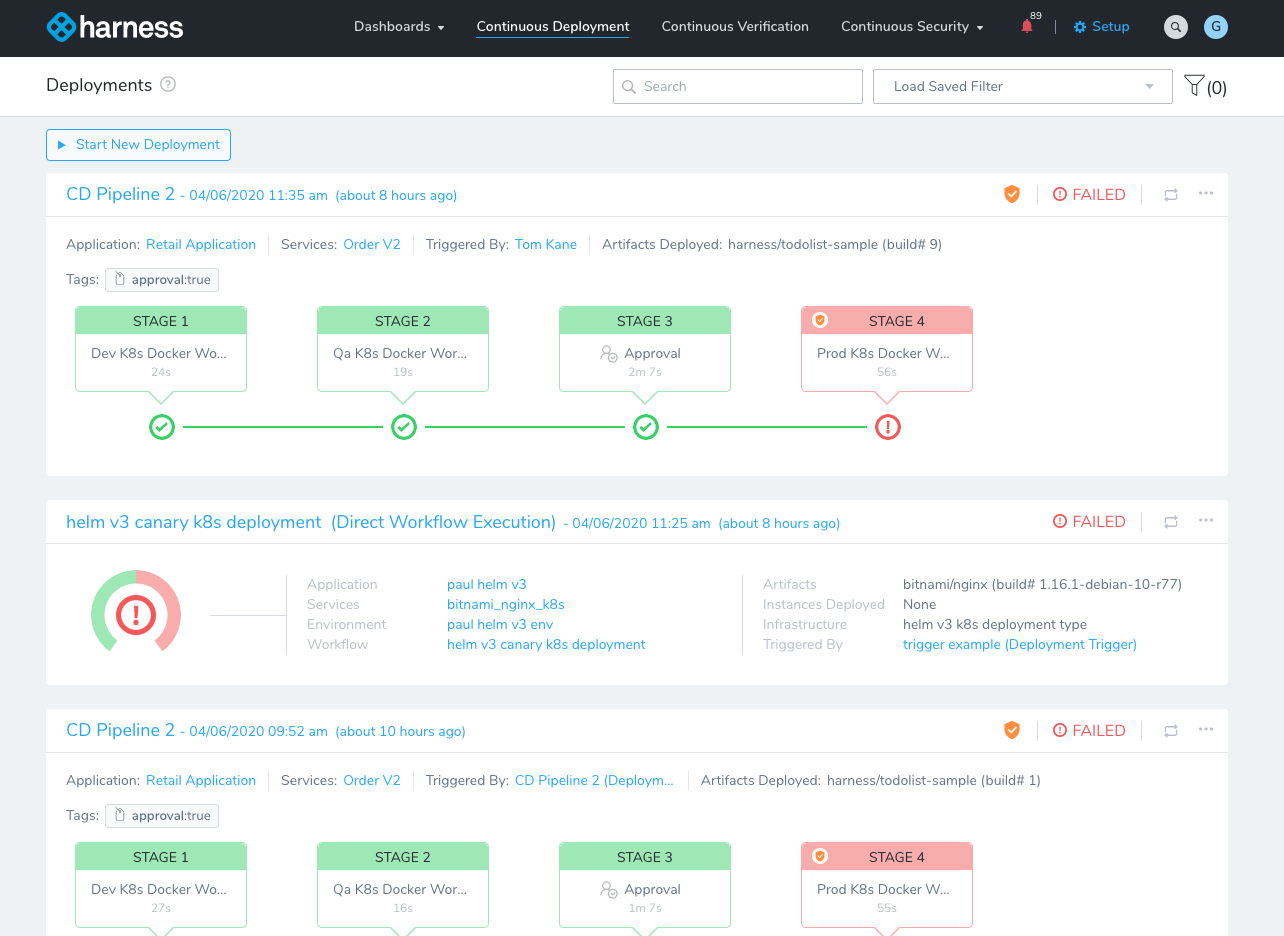Open the Tom Kane triggered-by link
The width and height of the screenshot is (1284, 936).
coord(546,245)
